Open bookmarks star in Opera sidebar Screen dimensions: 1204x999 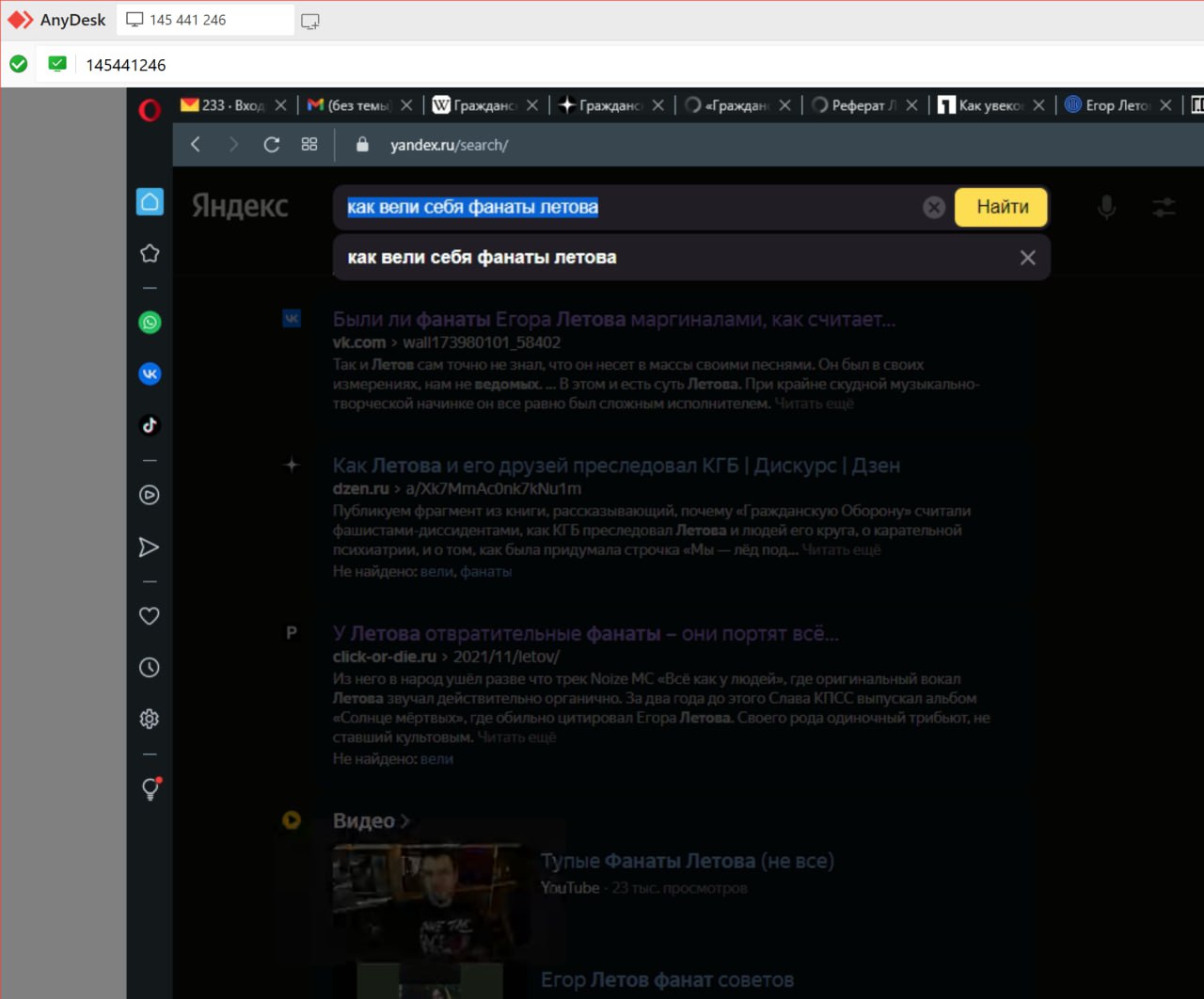(x=150, y=253)
